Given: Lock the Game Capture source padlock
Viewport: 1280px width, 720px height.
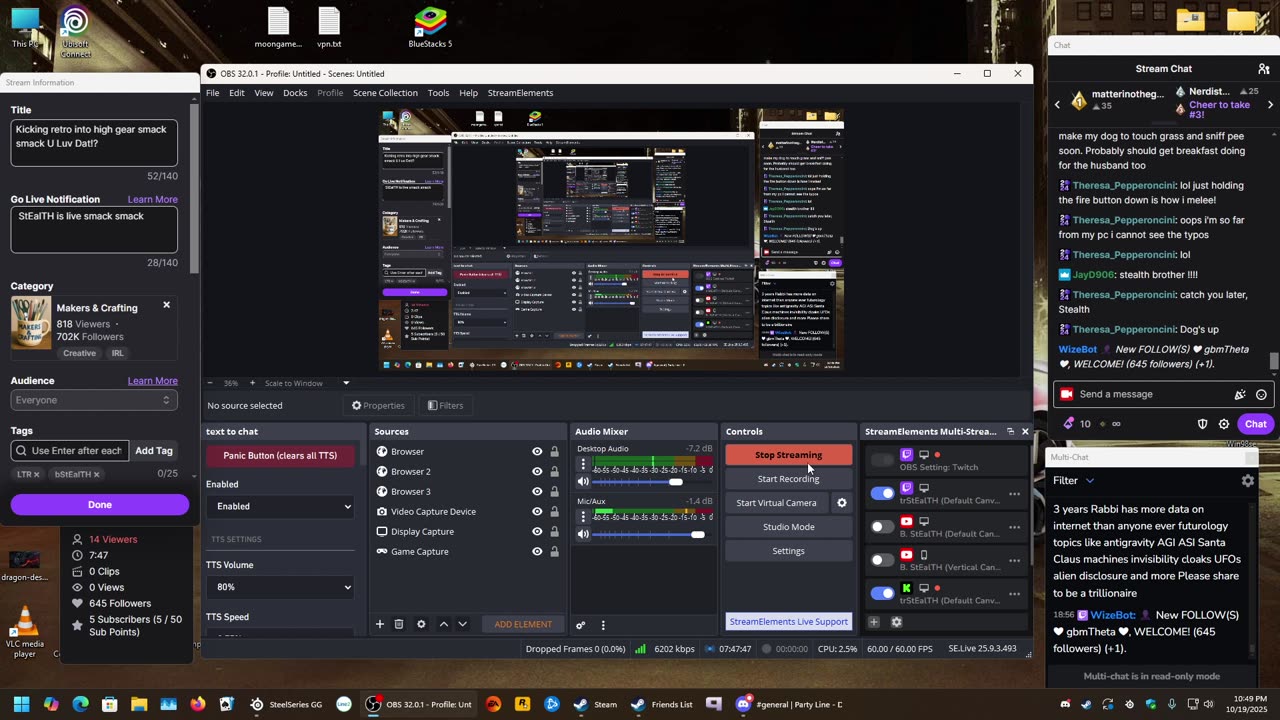Looking at the screenshot, I should click(554, 552).
